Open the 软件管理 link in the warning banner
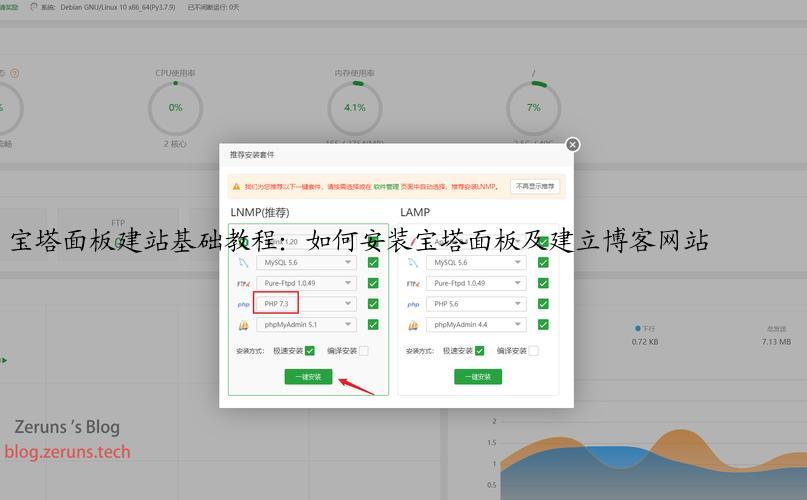Screen dimensions: 807x500 tap(386, 186)
